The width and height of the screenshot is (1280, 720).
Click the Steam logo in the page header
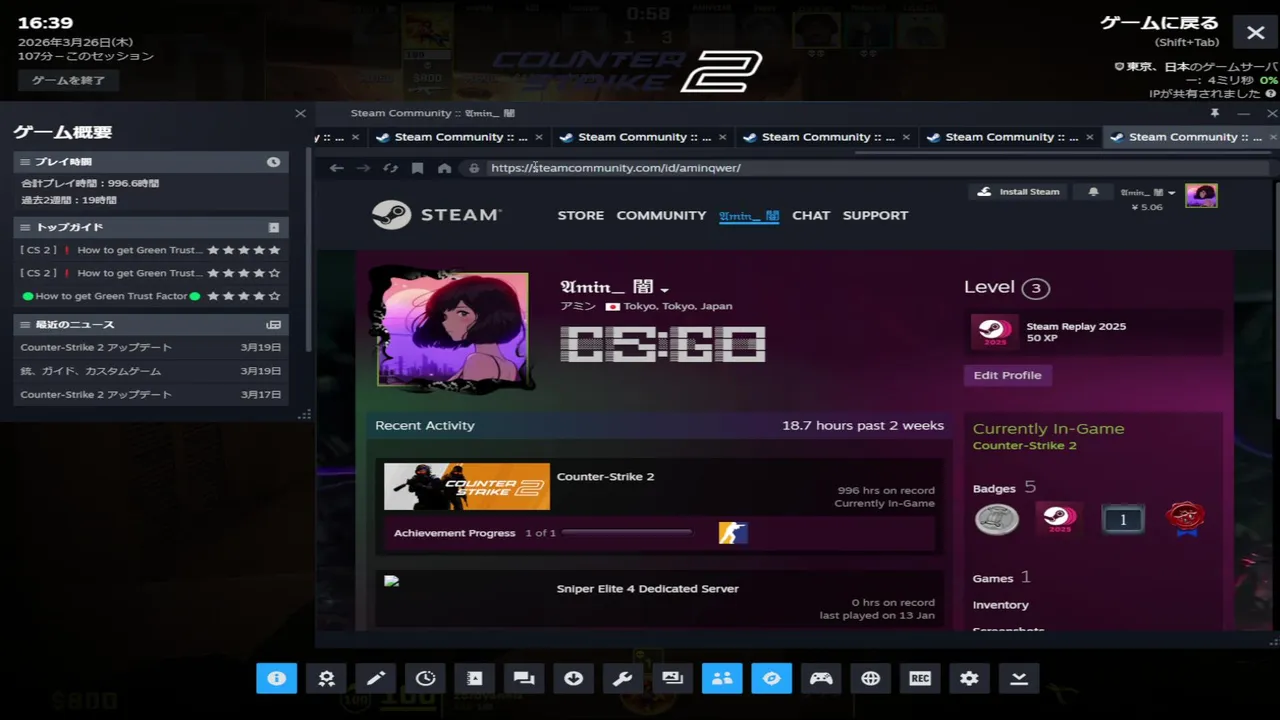436,215
